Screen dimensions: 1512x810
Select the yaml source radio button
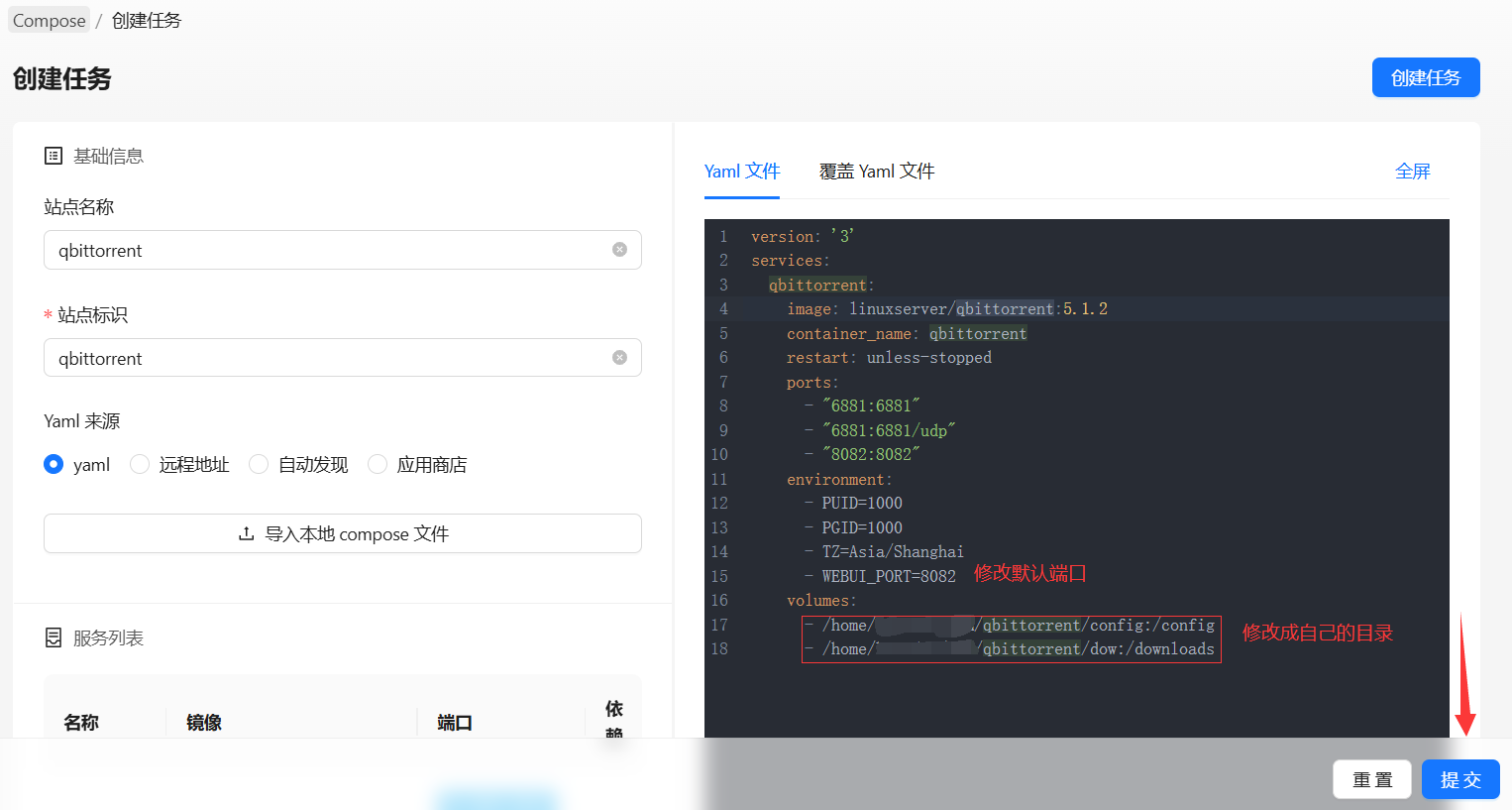54,464
